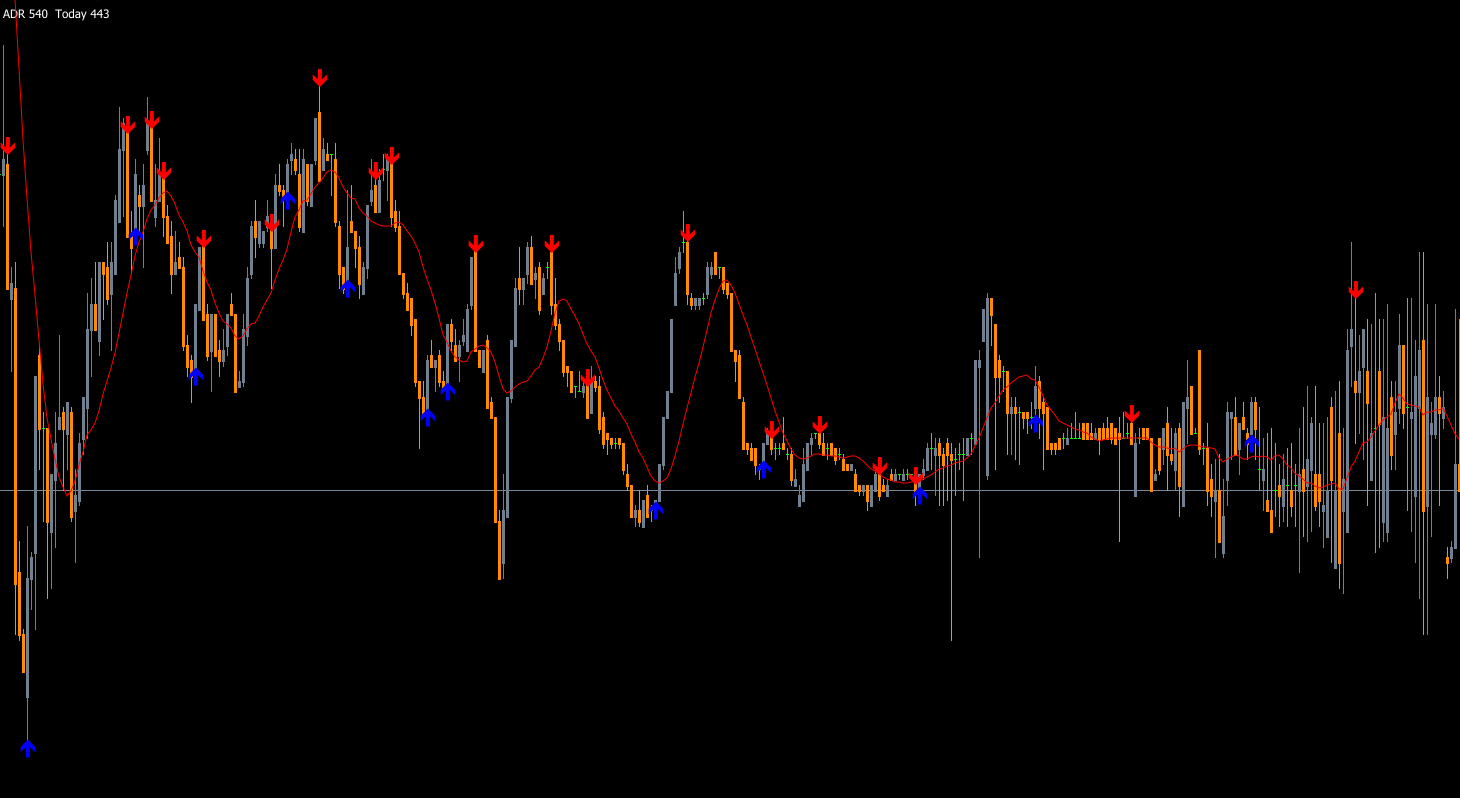This screenshot has width=1460, height=798.
Task: Click red arrow between the two rightmost blue arrows
Action: [1131, 414]
